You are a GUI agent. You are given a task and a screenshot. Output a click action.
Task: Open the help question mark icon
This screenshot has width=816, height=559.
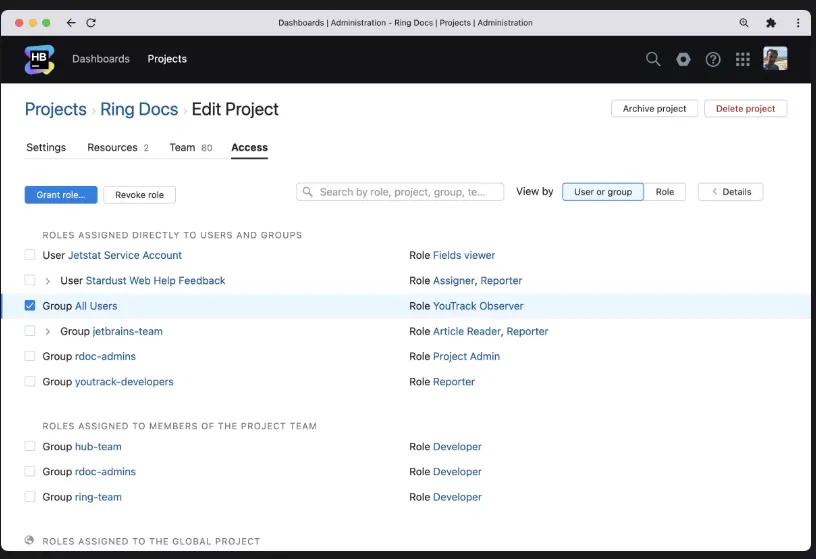pyautogui.click(x=713, y=59)
